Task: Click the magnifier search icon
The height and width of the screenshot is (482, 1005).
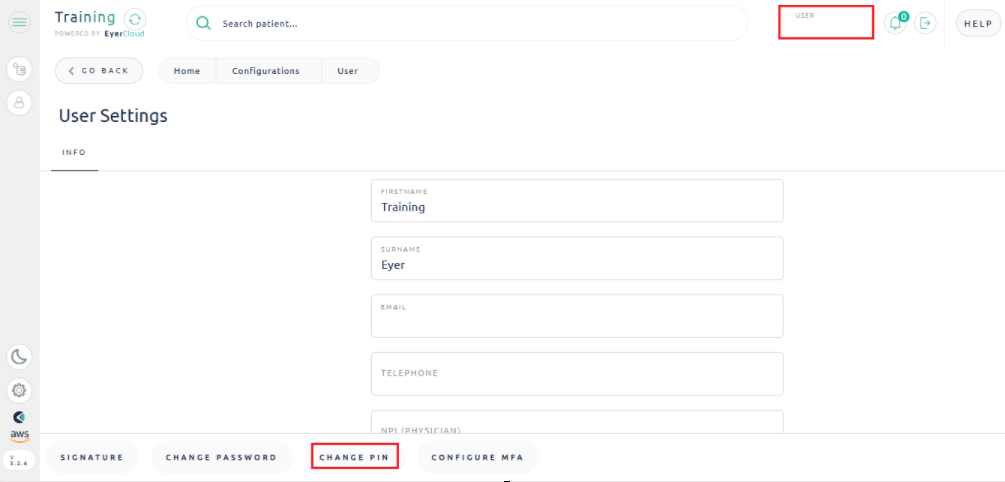Action: [204, 23]
